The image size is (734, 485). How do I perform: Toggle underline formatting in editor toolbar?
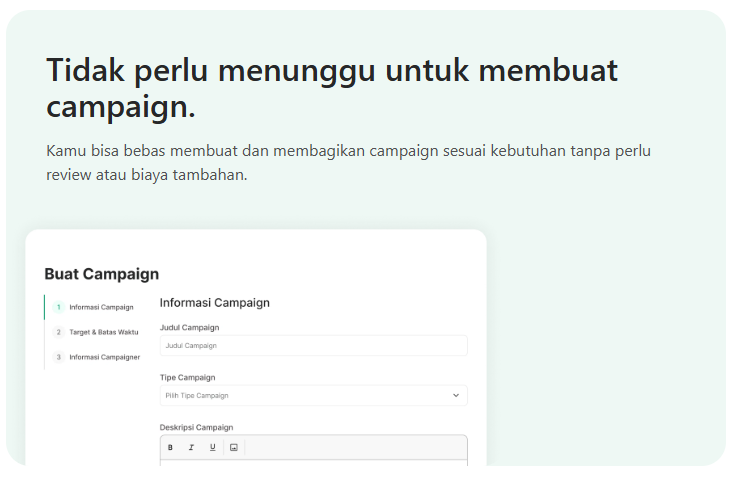pos(213,448)
